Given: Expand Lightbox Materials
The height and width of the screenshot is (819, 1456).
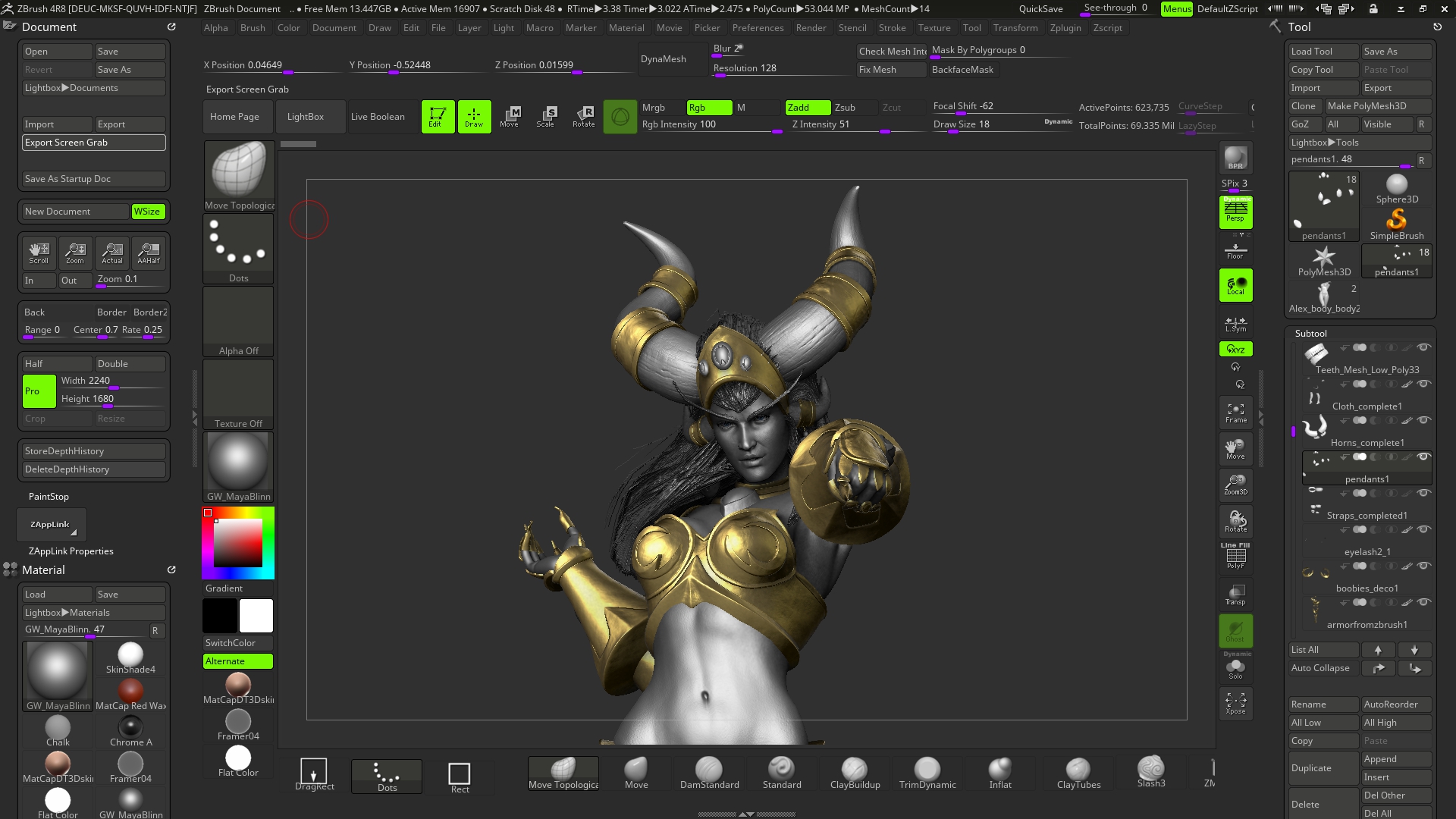Looking at the screenshot, I should [94, 613].
